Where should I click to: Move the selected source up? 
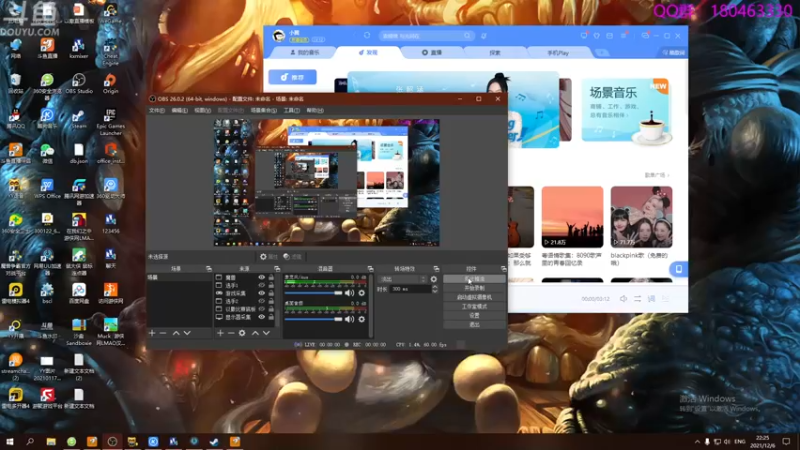[x=256, y=333]
